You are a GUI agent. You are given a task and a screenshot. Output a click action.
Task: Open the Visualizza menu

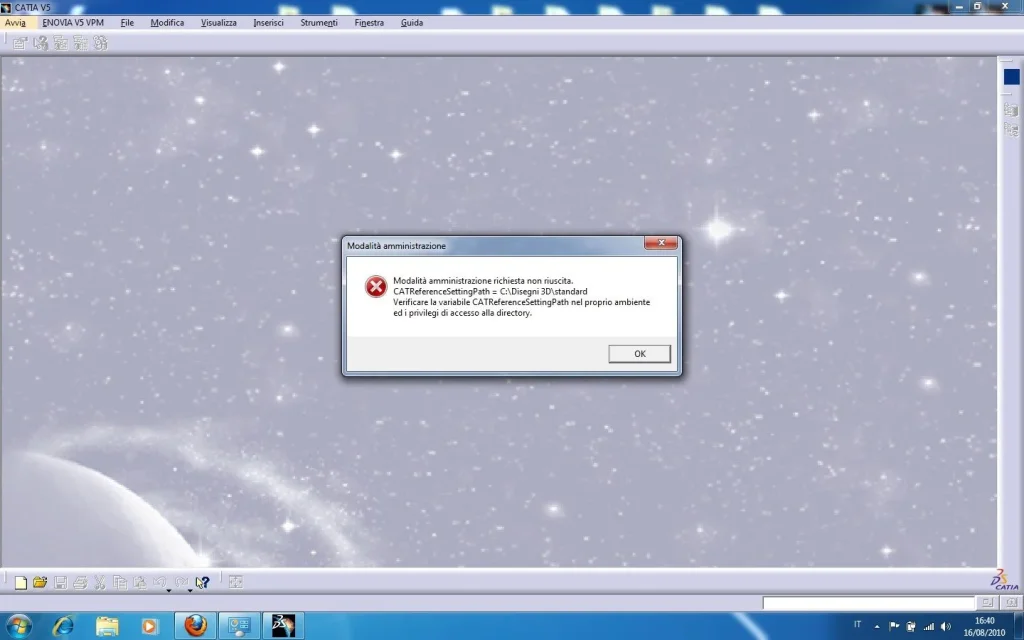pyautogui.click(x=219, y=22)
